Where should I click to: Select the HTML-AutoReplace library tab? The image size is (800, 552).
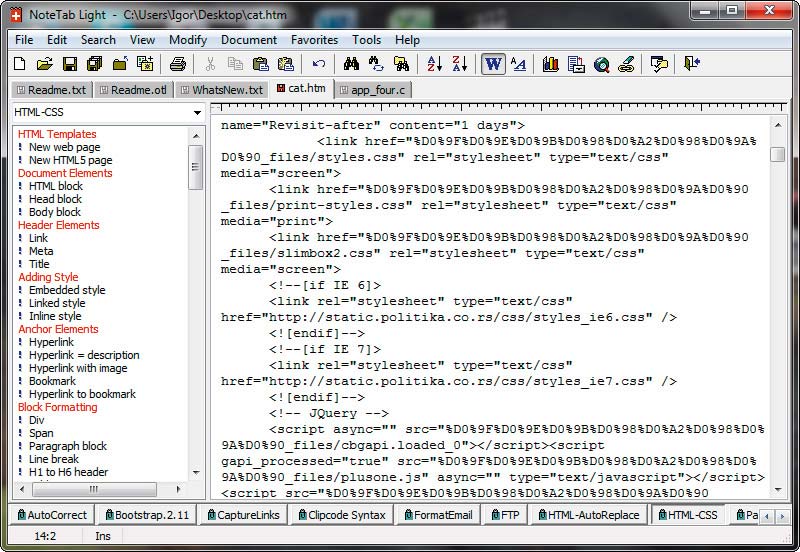click(x=588, y=515)
